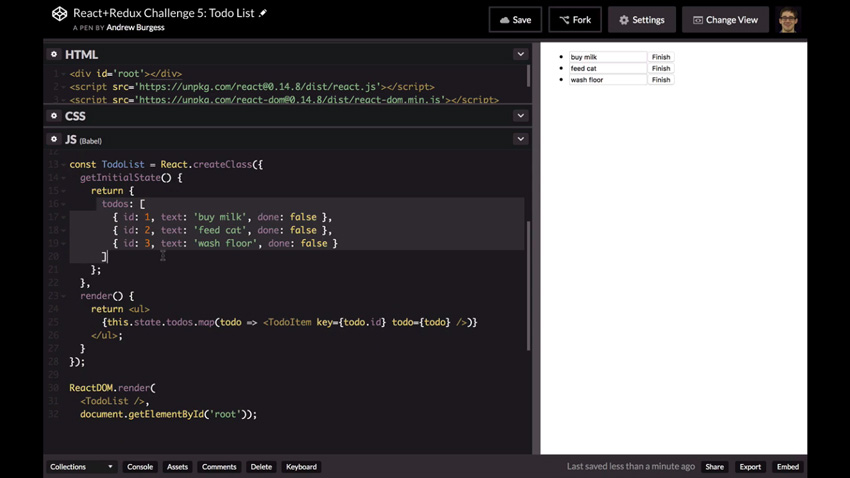Expand CSS panel dropdown chevron
Screen dimensions: 850x478
click(520, 115)
